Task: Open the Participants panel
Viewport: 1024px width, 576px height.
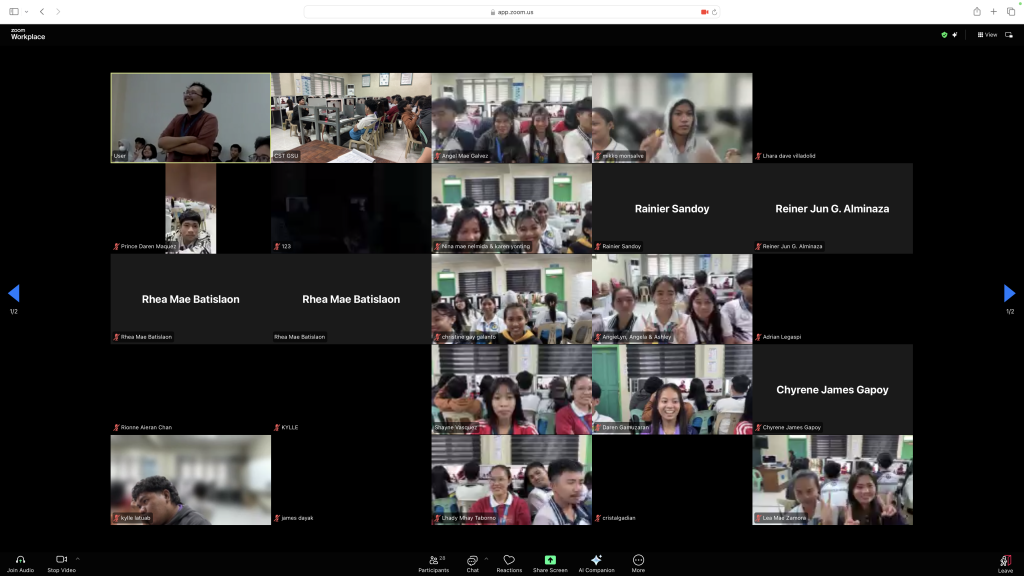Action: point(434,560)
